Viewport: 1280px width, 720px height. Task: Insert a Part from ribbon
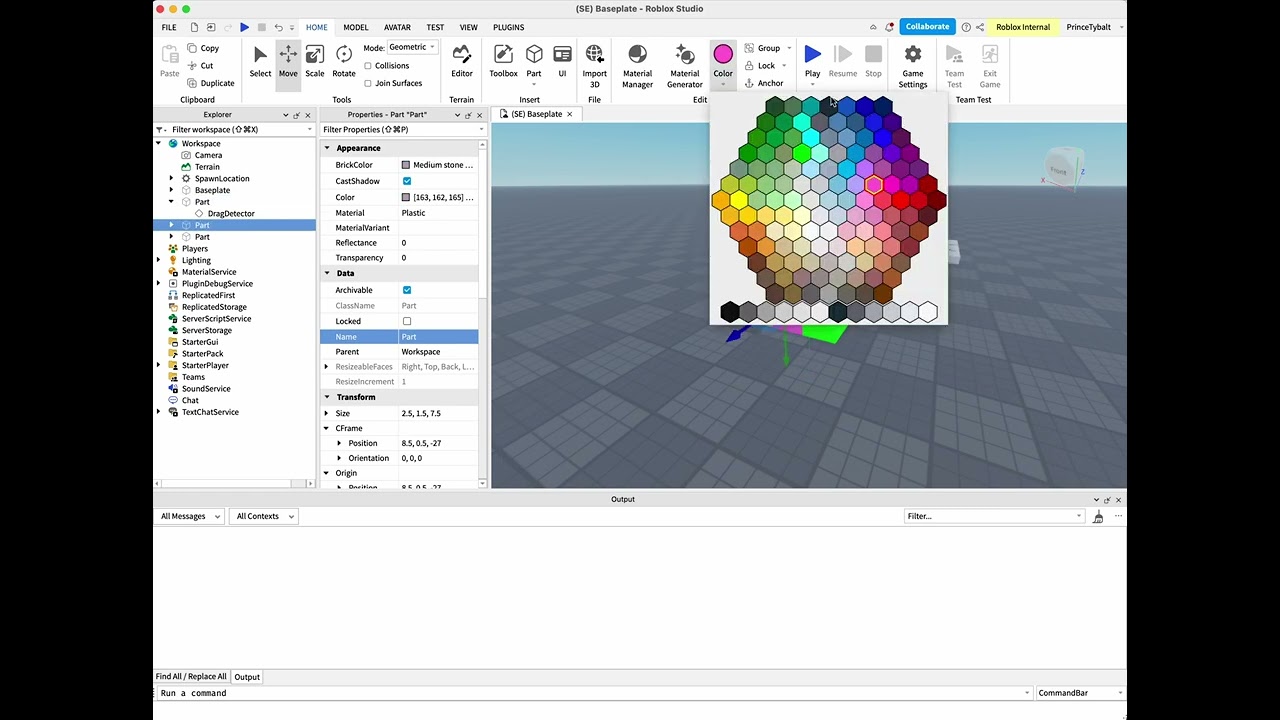[534, 62]
